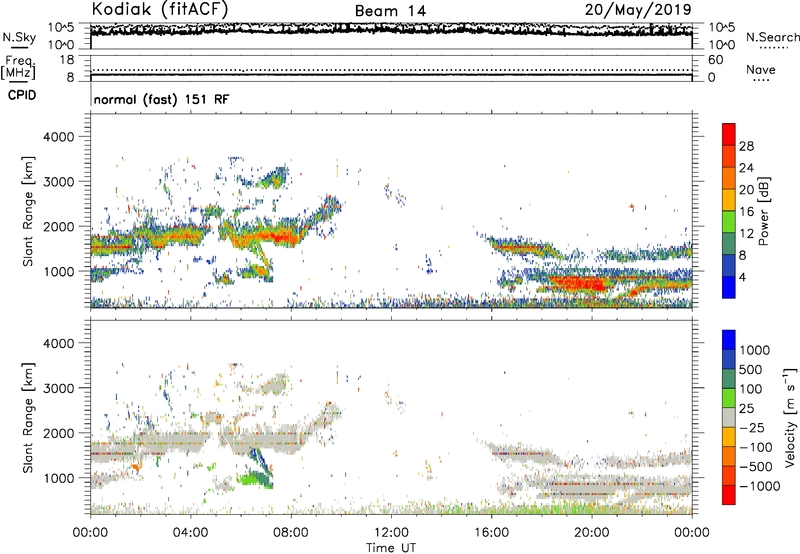Pick the red top segment of Power colorbar
Screen dimensions: 800x554
pos(729,134)
